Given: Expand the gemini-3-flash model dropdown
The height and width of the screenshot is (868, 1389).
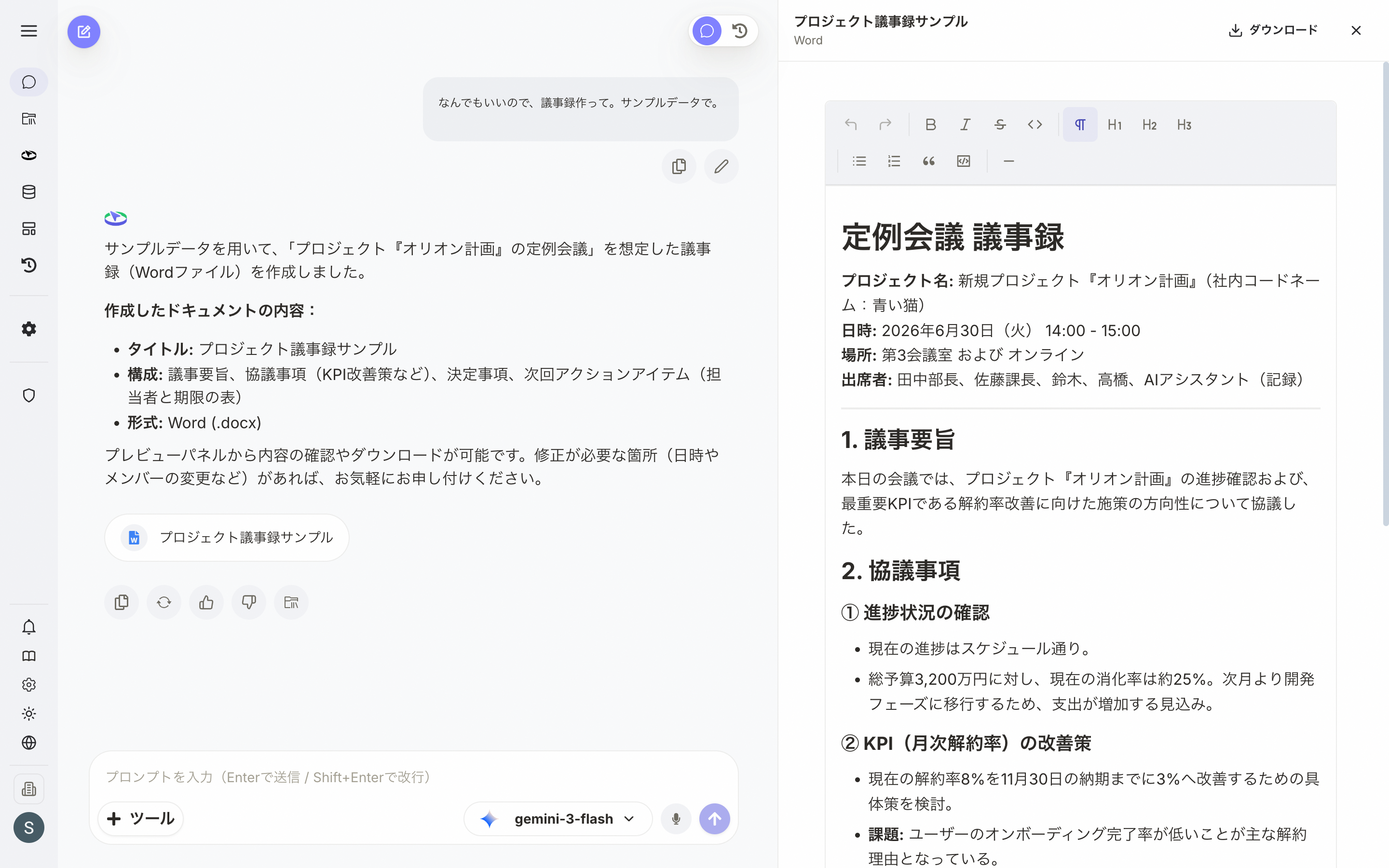Looking at the screenshot, I should pos(558,819).
